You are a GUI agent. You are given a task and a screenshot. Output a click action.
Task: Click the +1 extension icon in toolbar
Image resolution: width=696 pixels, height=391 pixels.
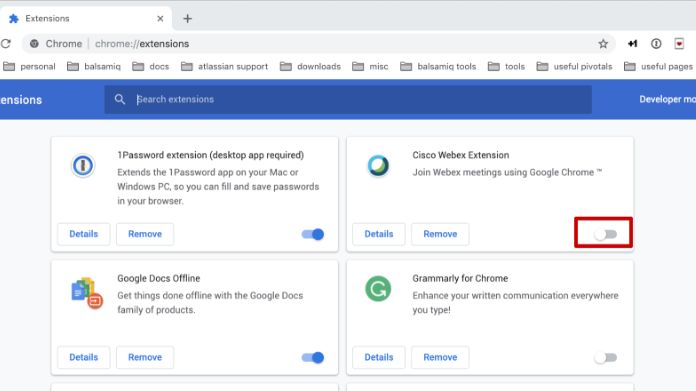click(633, 43)
